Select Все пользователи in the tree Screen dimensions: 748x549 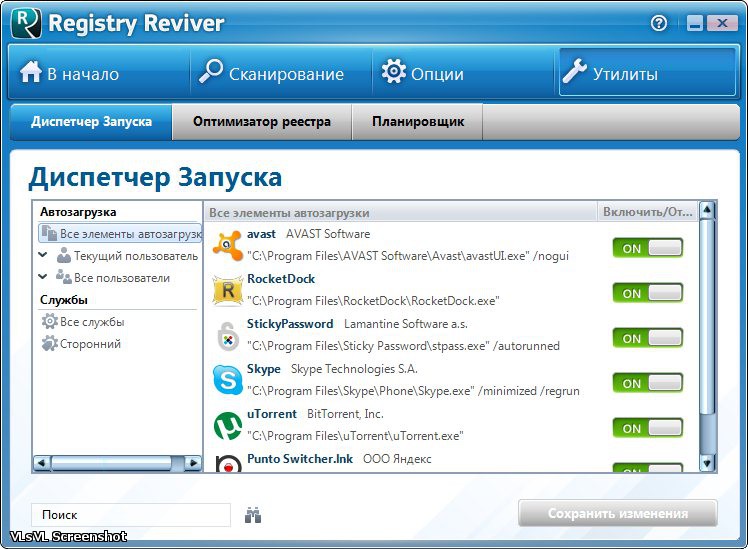pos(122,278)
